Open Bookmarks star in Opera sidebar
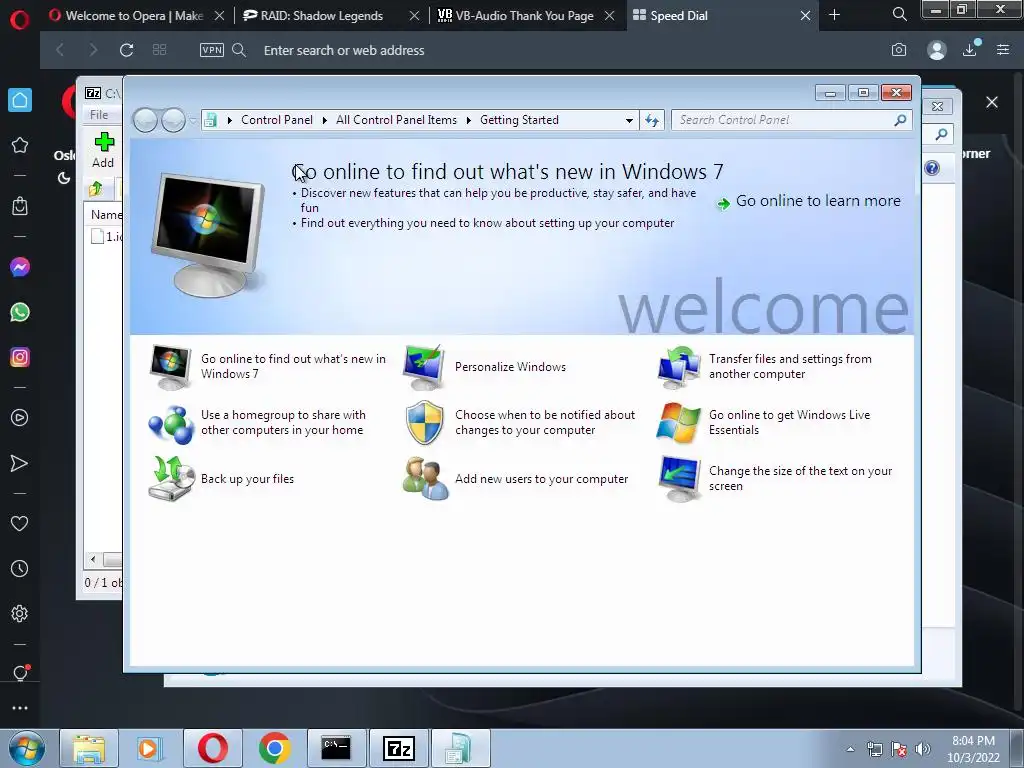 tap(20, 145)
